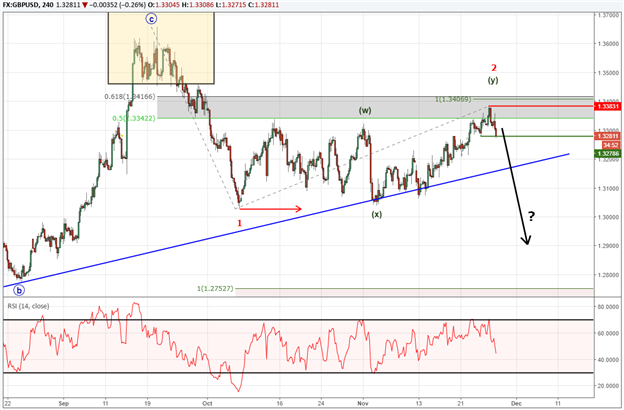Select the '(w)' wave label
The image size is (624, 410).
click(x=365, y=110)
